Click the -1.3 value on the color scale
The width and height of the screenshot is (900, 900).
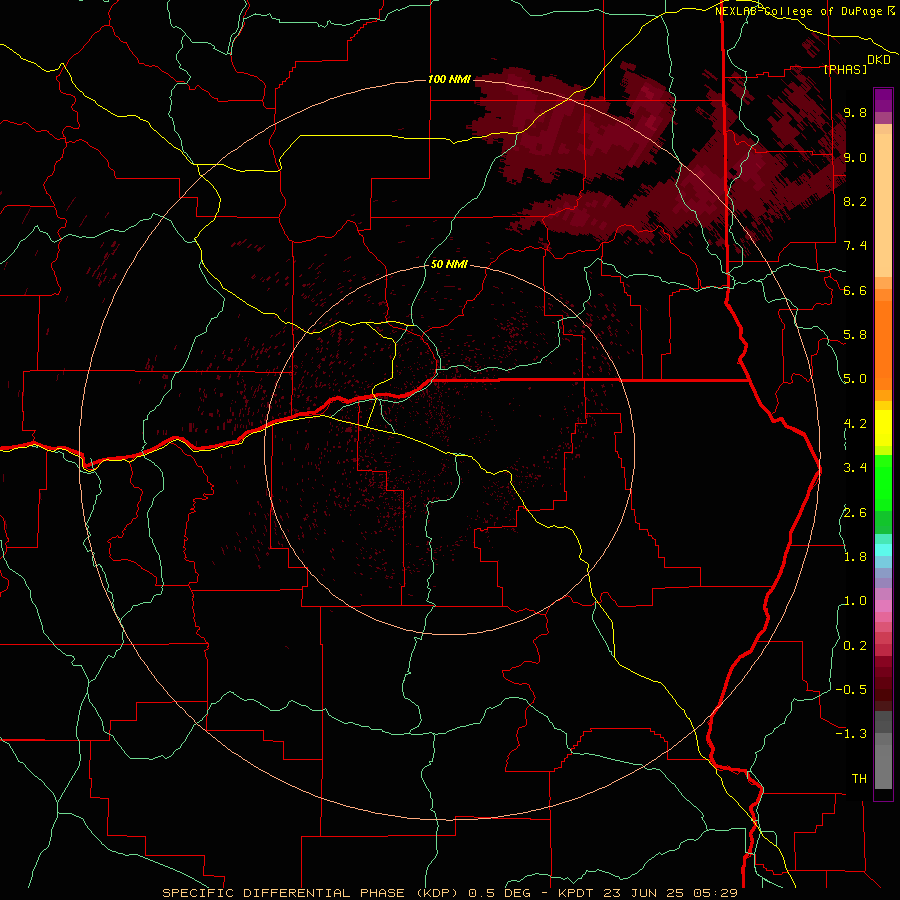pyautogui.click(x=851, y=734)
